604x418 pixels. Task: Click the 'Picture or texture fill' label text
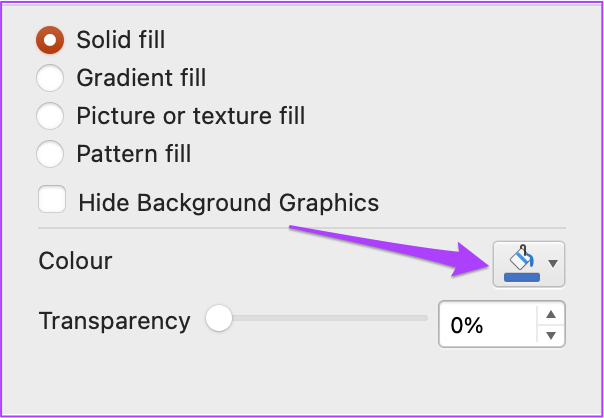click(x=191, y=116)
